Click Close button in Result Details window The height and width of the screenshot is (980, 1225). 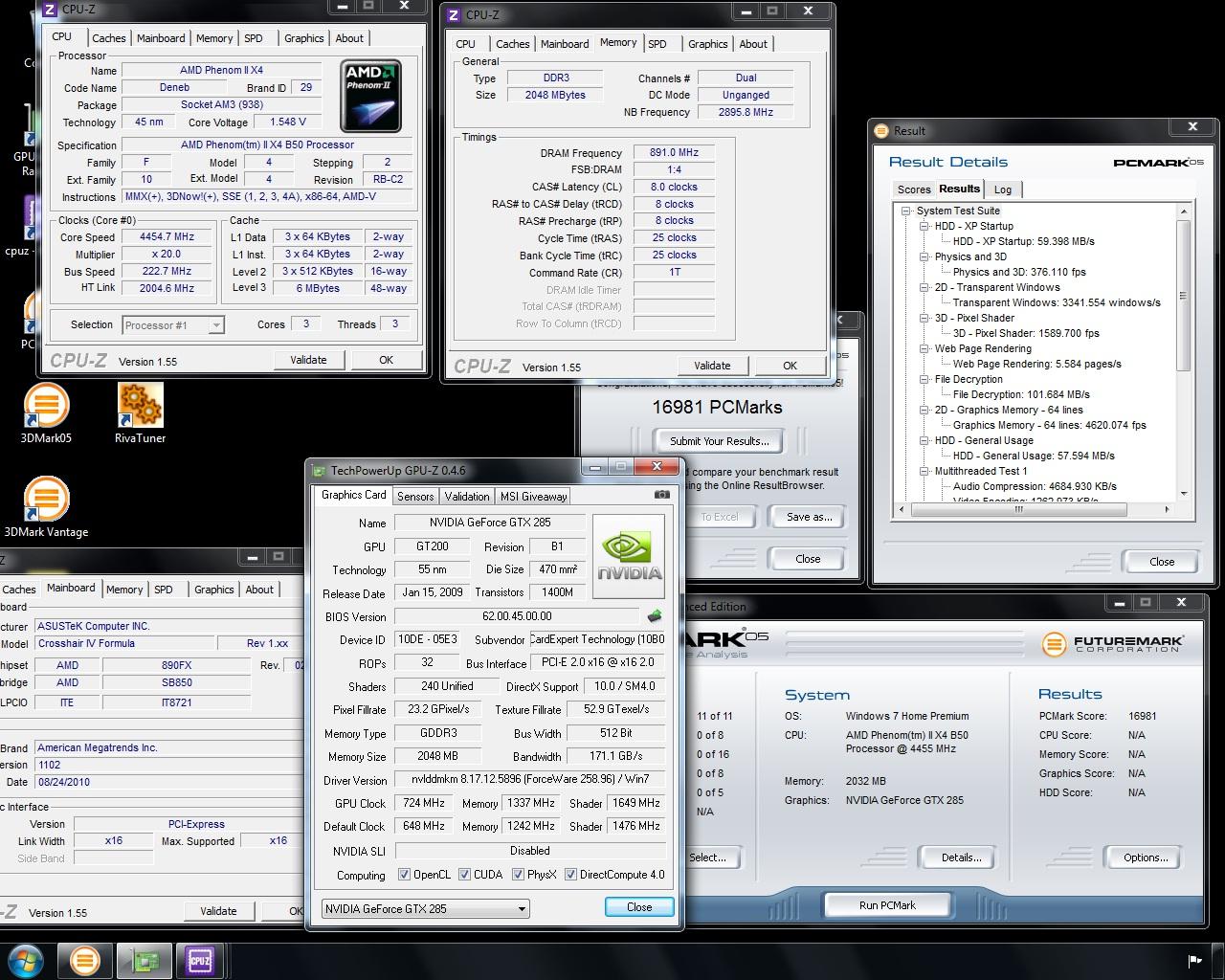pyautogui.click(x=1162, y=562)
